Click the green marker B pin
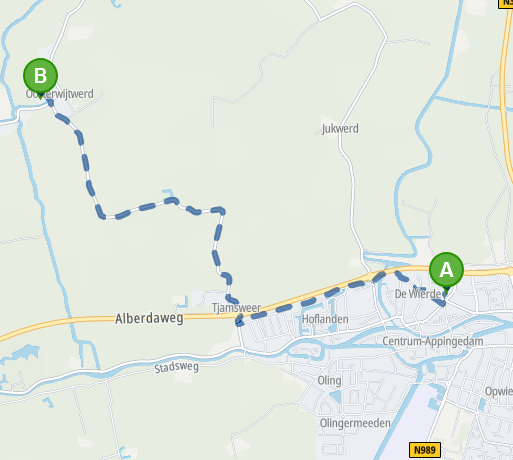Screen dimensions: 513x460 [x=40, y=77]
